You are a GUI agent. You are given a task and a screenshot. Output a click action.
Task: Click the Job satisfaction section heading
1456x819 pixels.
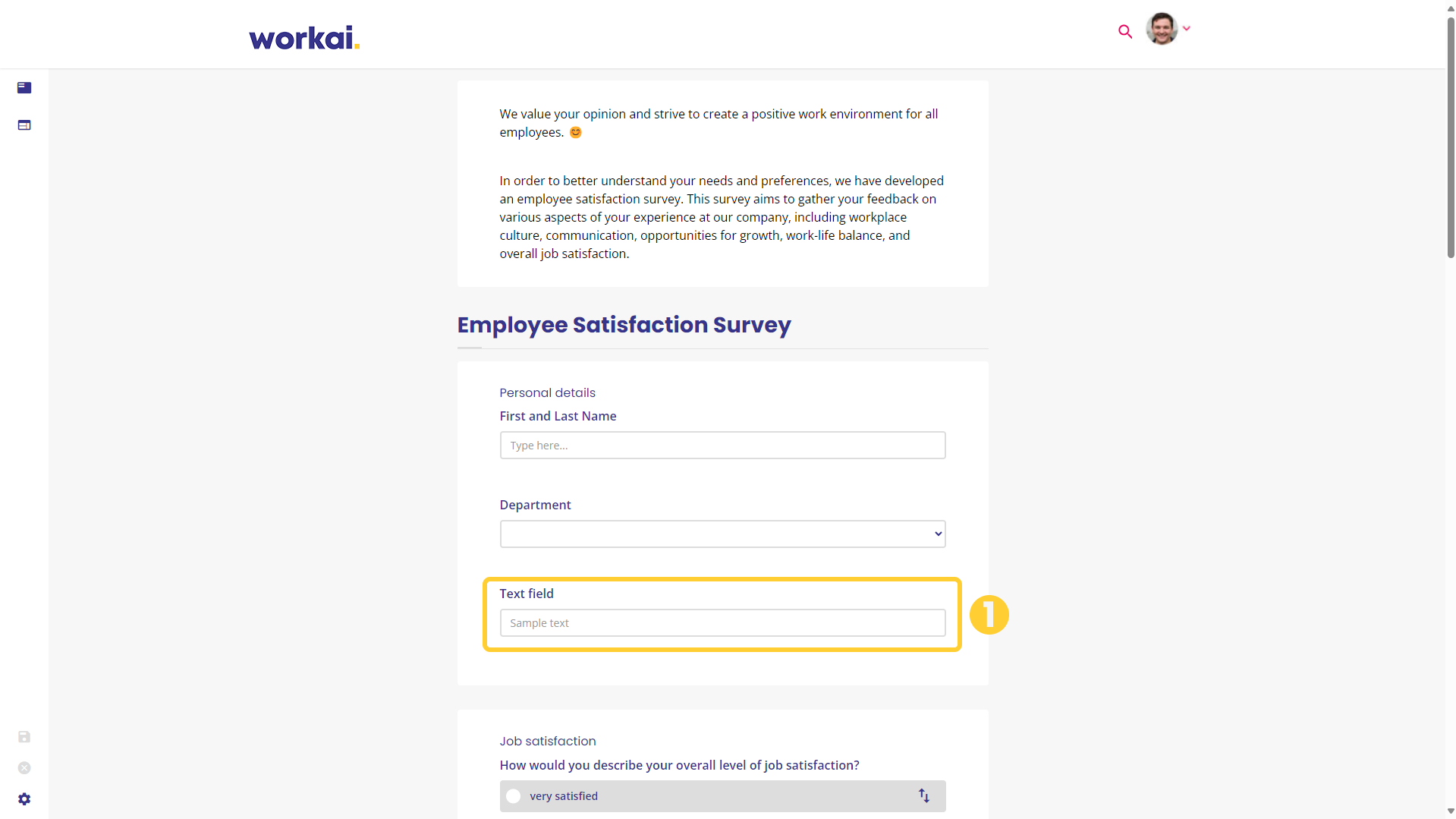pos(547,741)
